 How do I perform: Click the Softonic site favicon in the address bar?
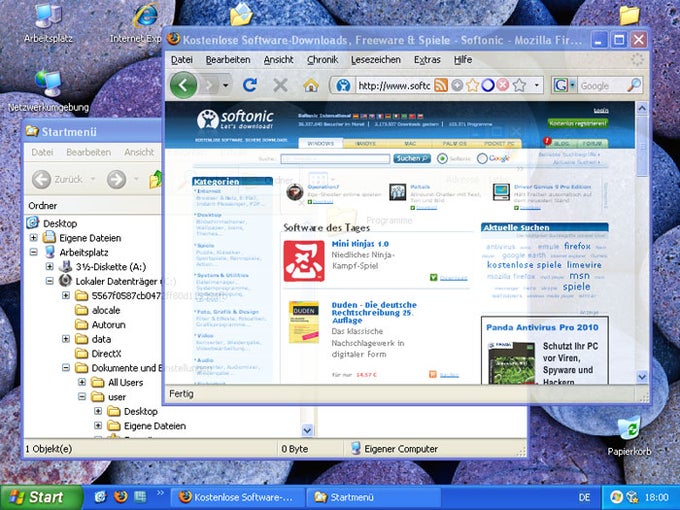[x=343, y=85]
